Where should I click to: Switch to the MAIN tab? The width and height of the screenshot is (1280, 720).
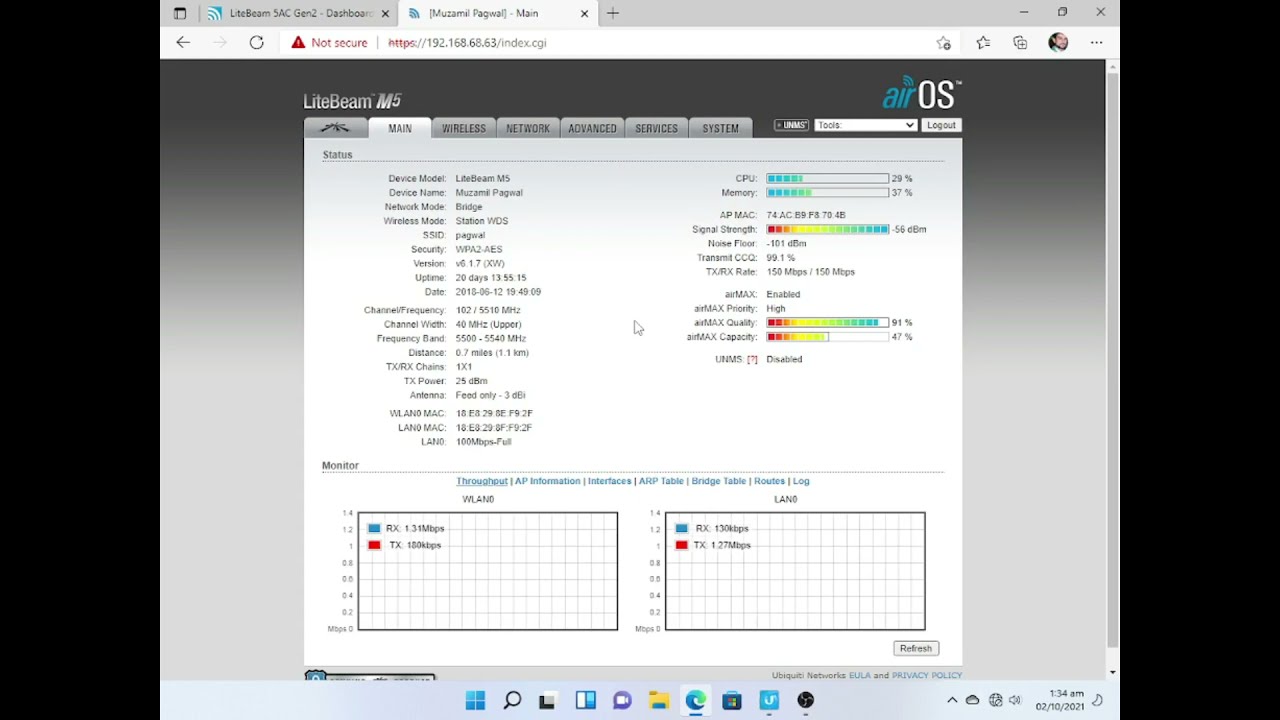click(x=400, y=128)
